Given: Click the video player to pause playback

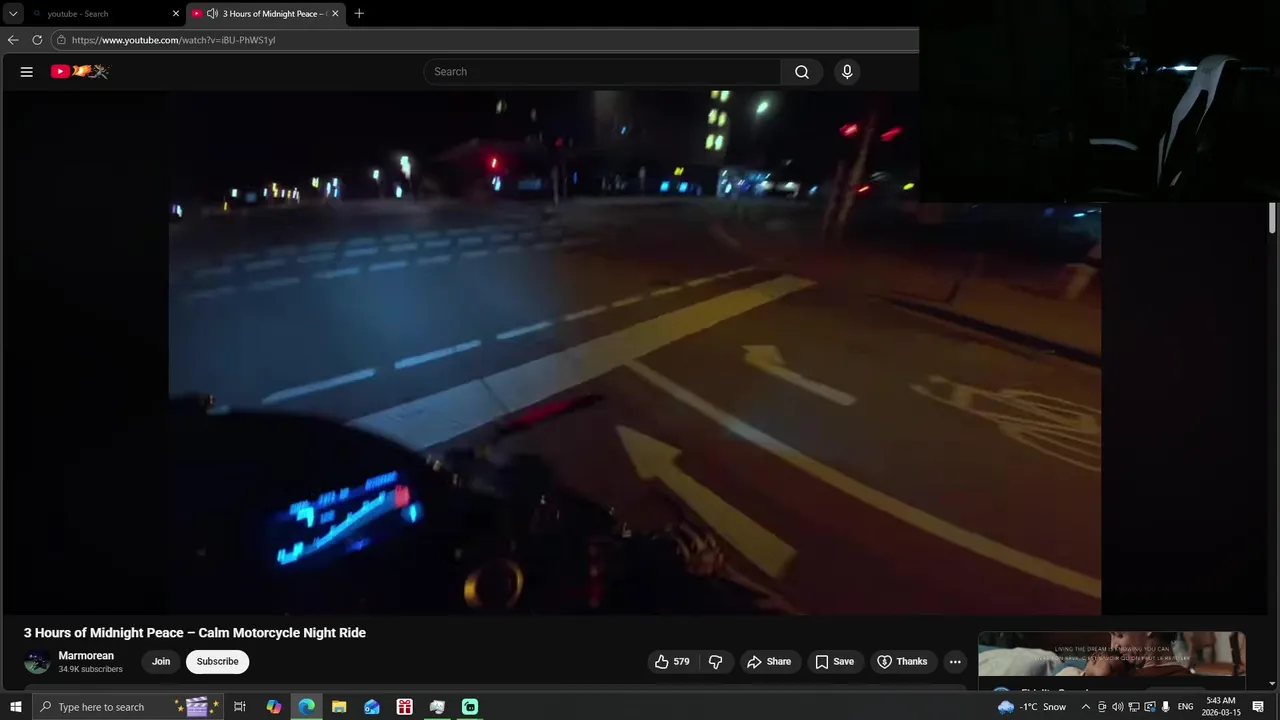Looking at the screenshot, I should click(635, 352).
